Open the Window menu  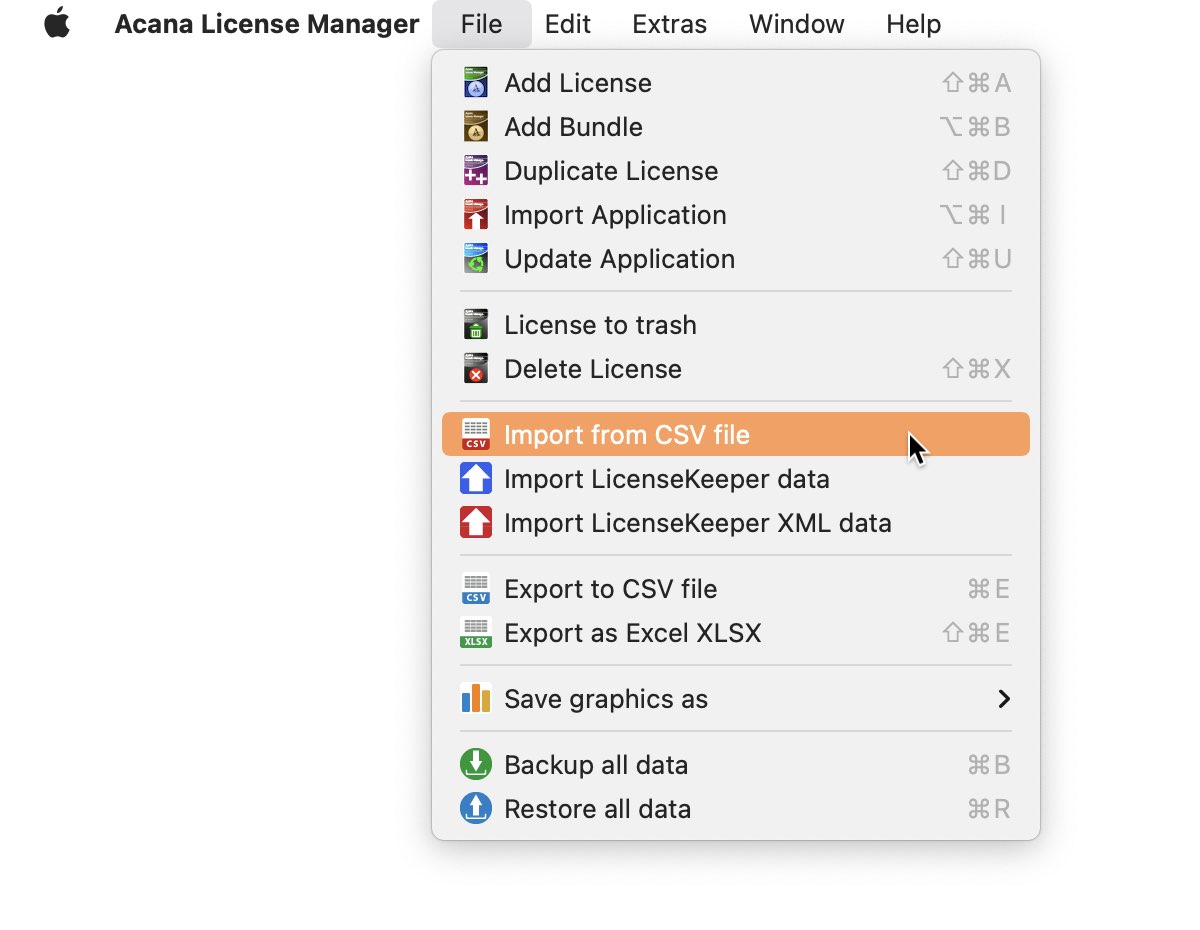797,24
